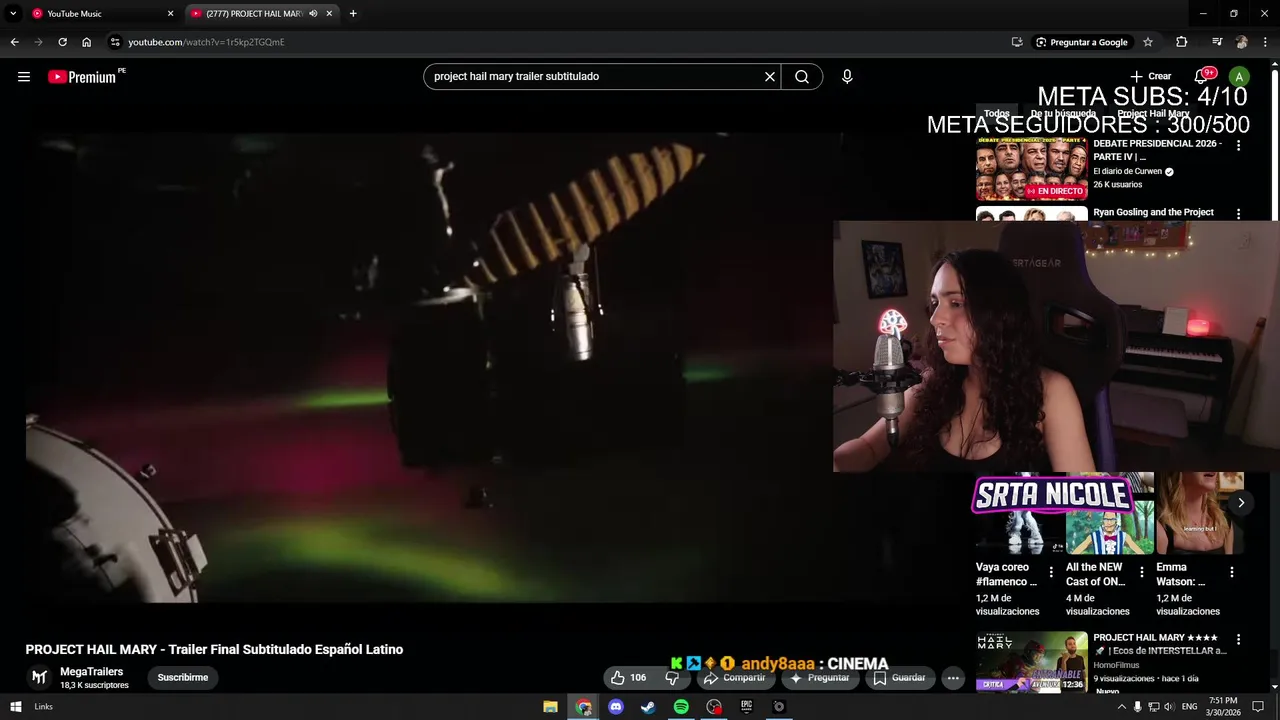Viewport: 1280px width, 720px height.
Task: Click Preguntar a Google in toolbar
Action: click(1082, 42)
